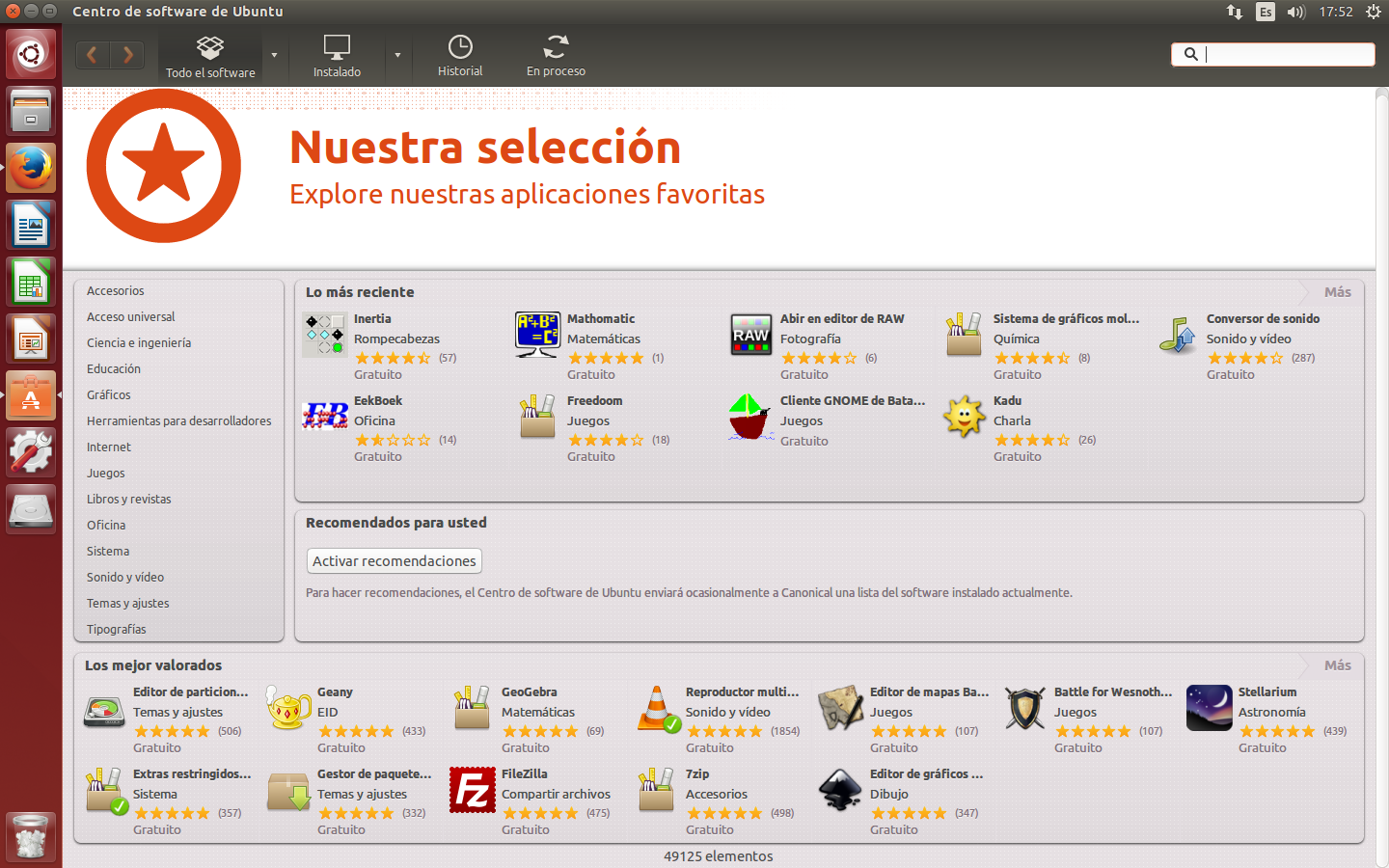Click the Conversor de sonido icon
Image resolution: width=1389 pixels, height=868 pixels.
pyautogui.click(x=1178, y=335)
